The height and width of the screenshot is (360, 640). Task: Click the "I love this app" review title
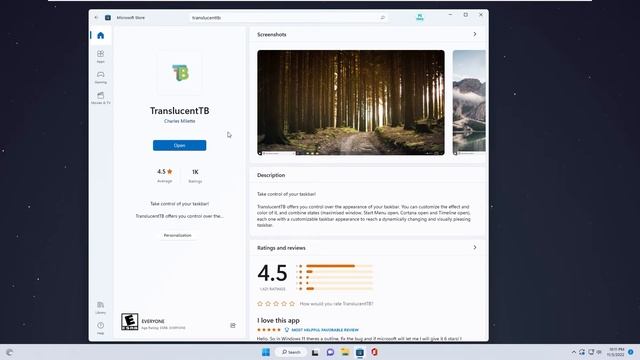(278, 320)
